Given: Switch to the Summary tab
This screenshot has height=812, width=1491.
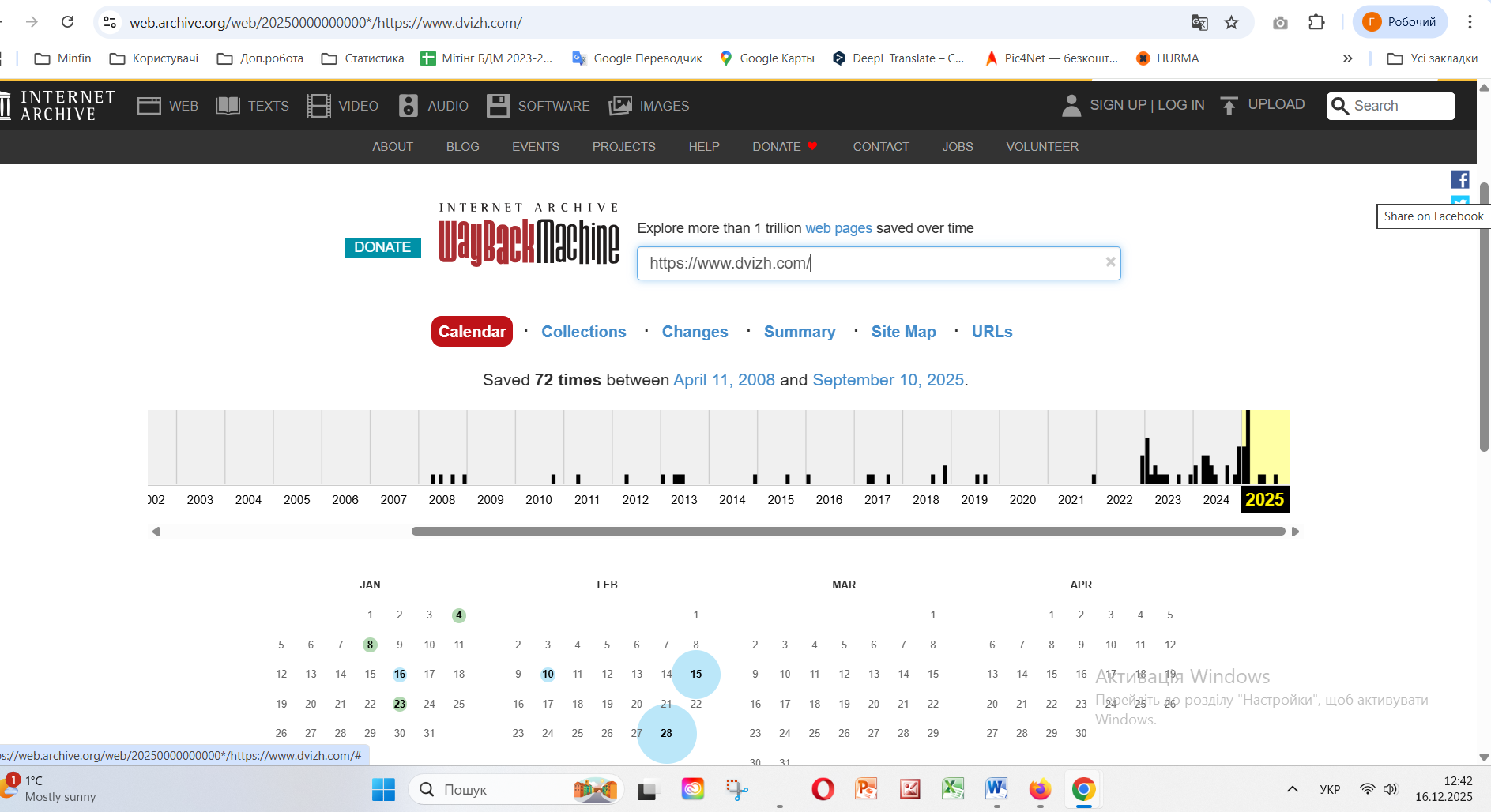Looking at the screenshot, I should (800, 332).
